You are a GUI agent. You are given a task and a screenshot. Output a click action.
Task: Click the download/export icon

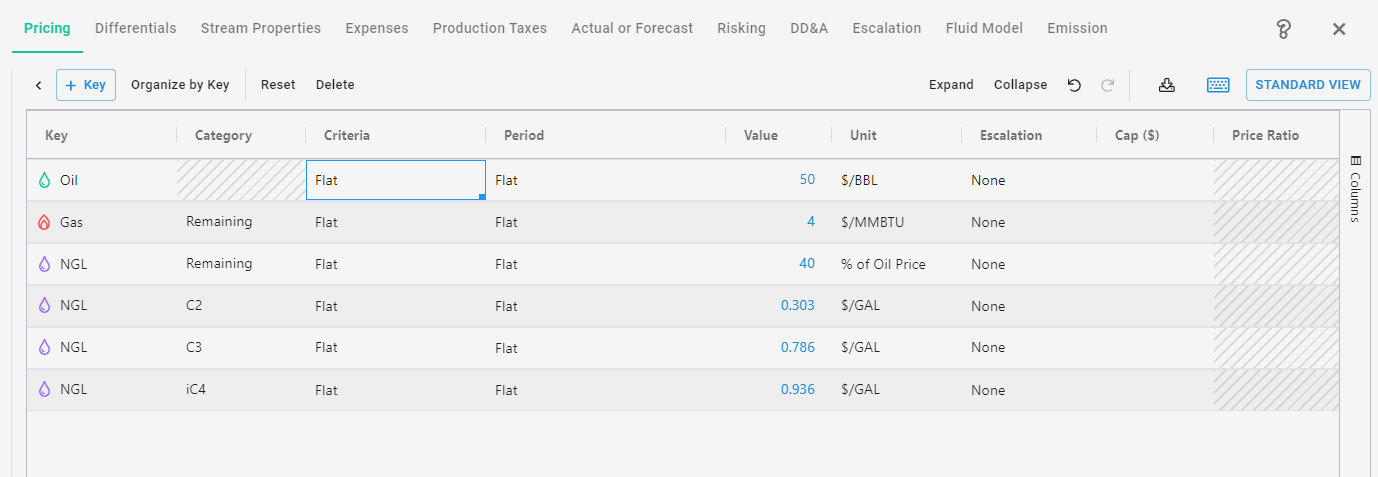click(1166, 85)
